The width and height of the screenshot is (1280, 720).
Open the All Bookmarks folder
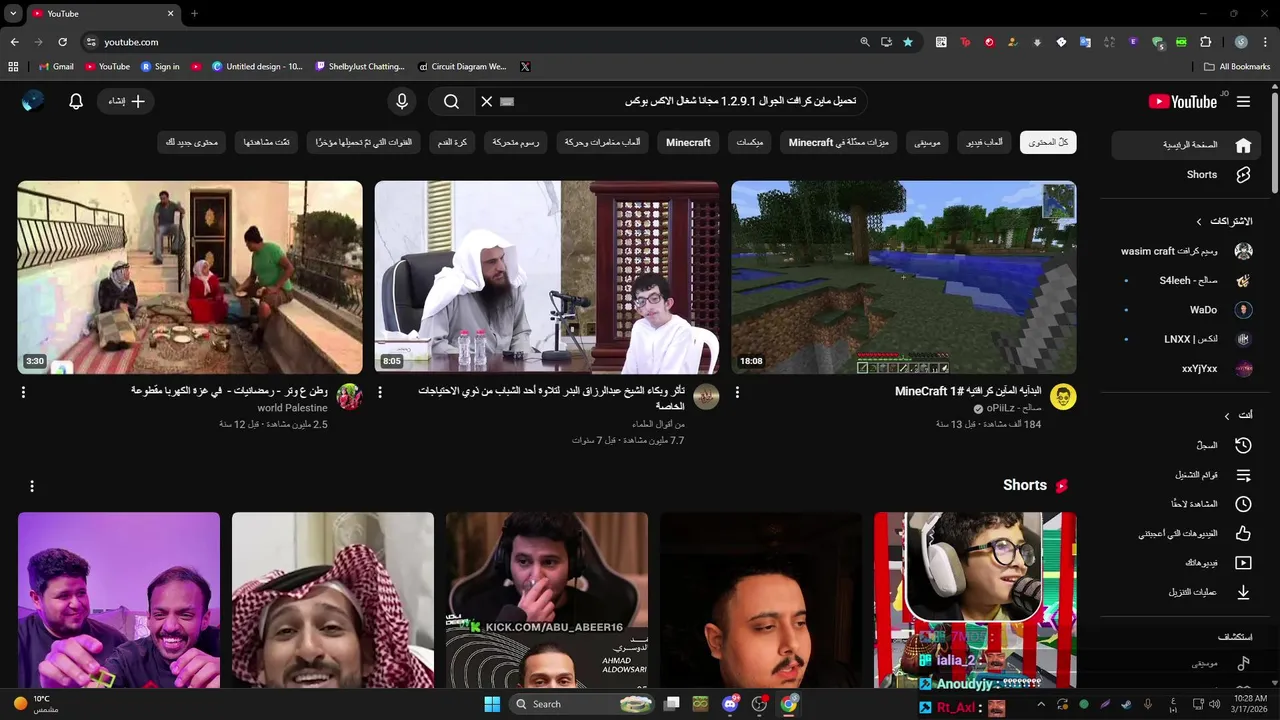tap(1237, 67)
